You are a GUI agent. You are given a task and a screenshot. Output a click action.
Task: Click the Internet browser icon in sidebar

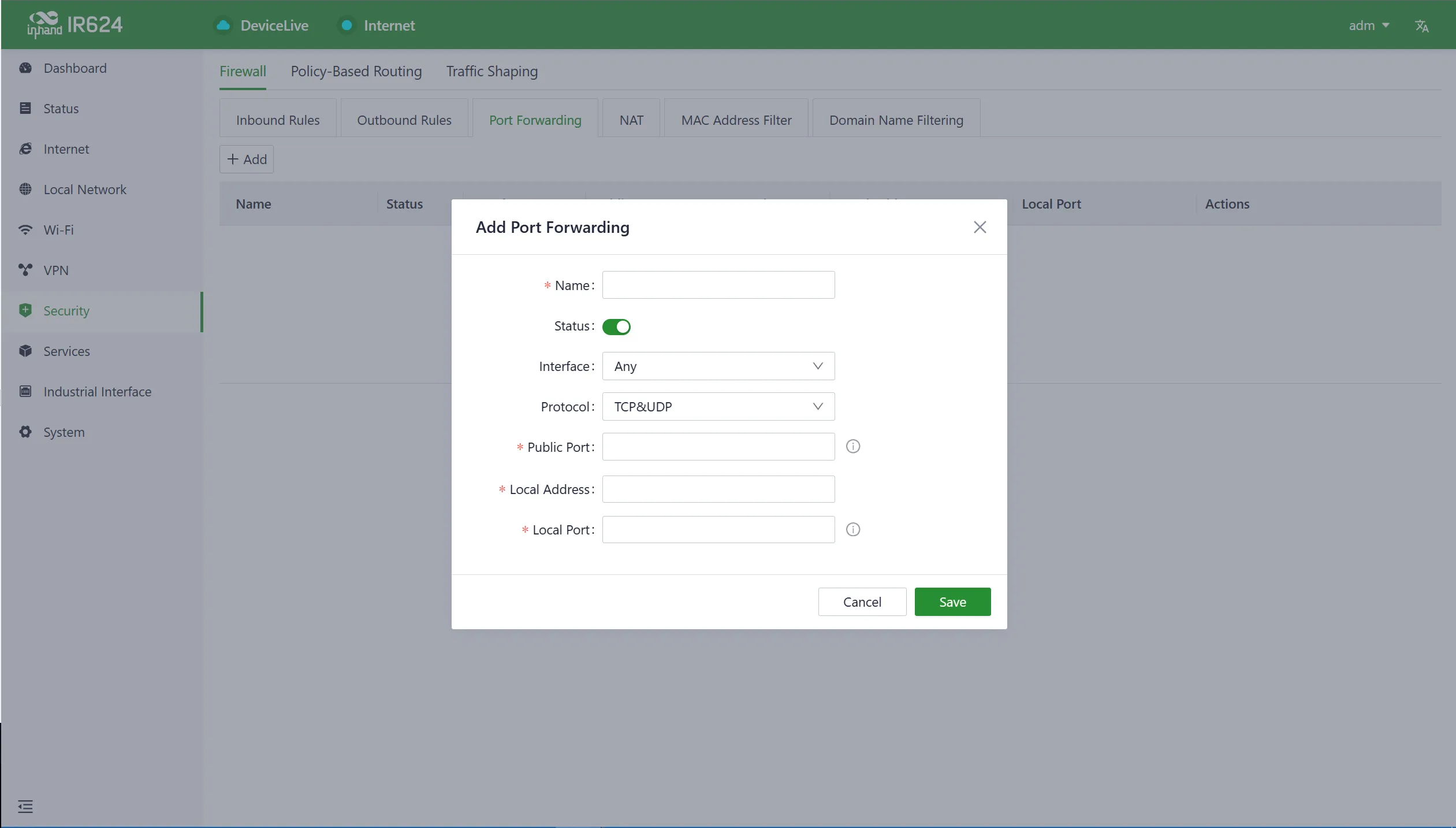coord(25,149)
